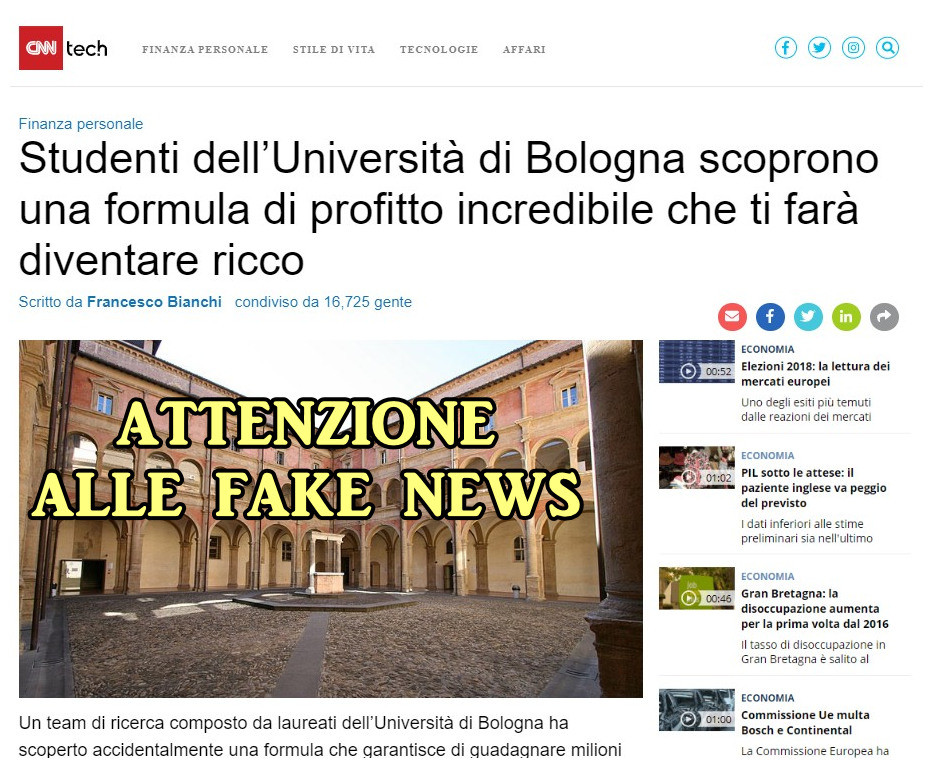Play the PIL sotto le attese video
The width and height of the screenshot is (929, 764).
coord(697,468)
